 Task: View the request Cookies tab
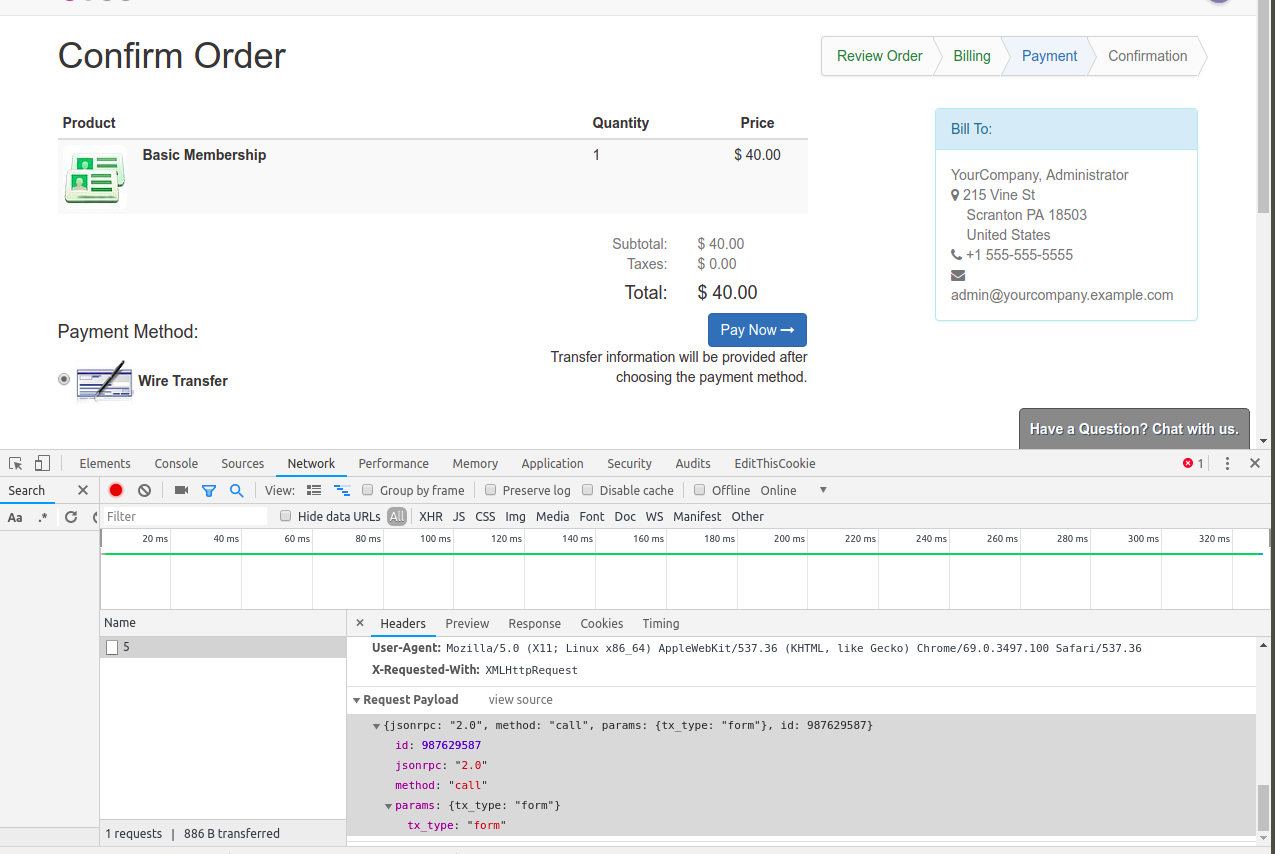coord(602,623)
